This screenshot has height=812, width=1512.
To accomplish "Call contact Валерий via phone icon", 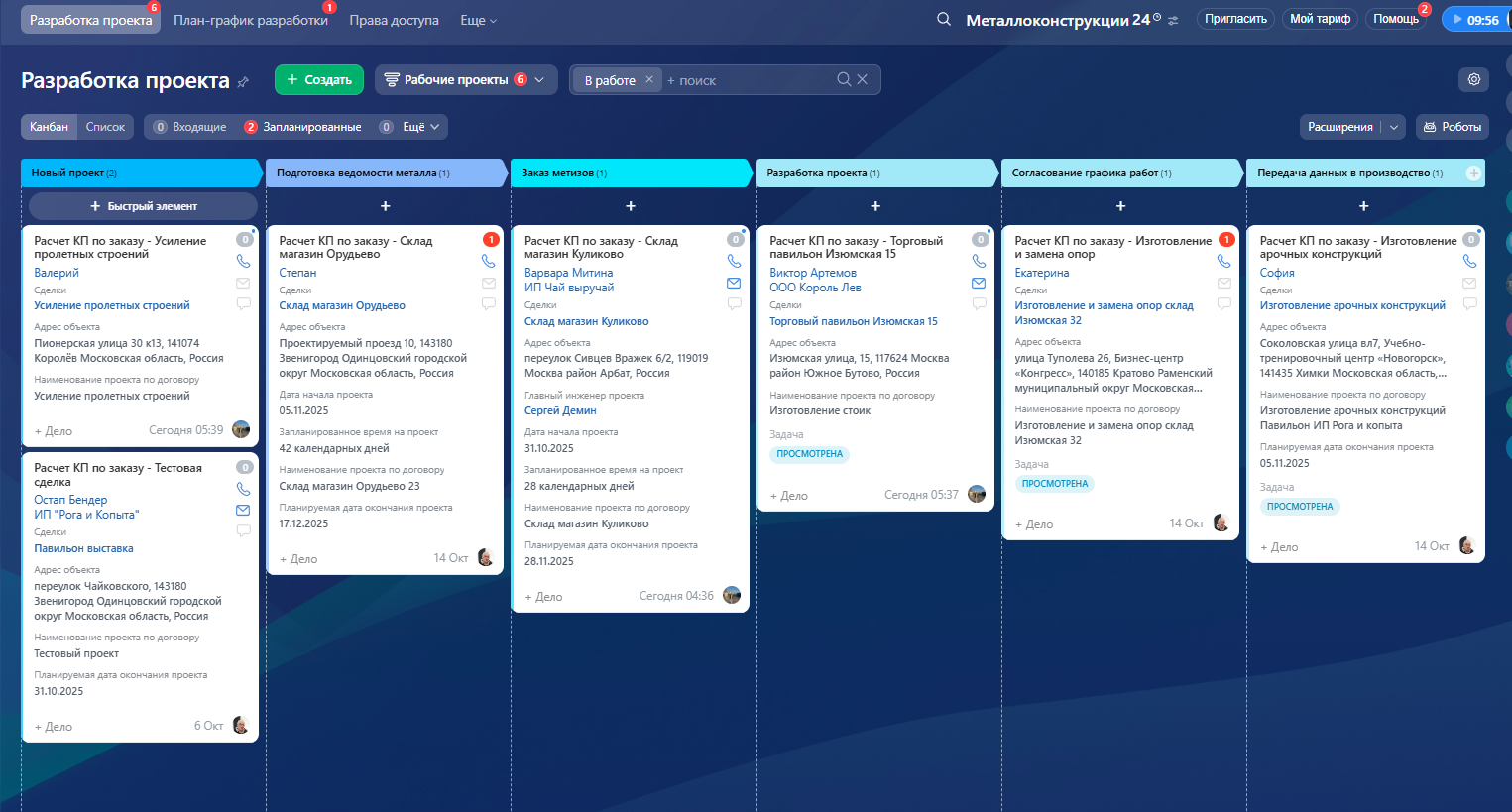I will (243, 261).
